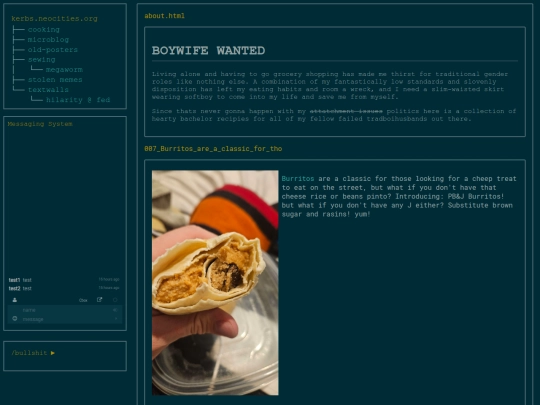Screen dimensions: 540x405
Task: Open the microblog directory link
Action: 48,40
